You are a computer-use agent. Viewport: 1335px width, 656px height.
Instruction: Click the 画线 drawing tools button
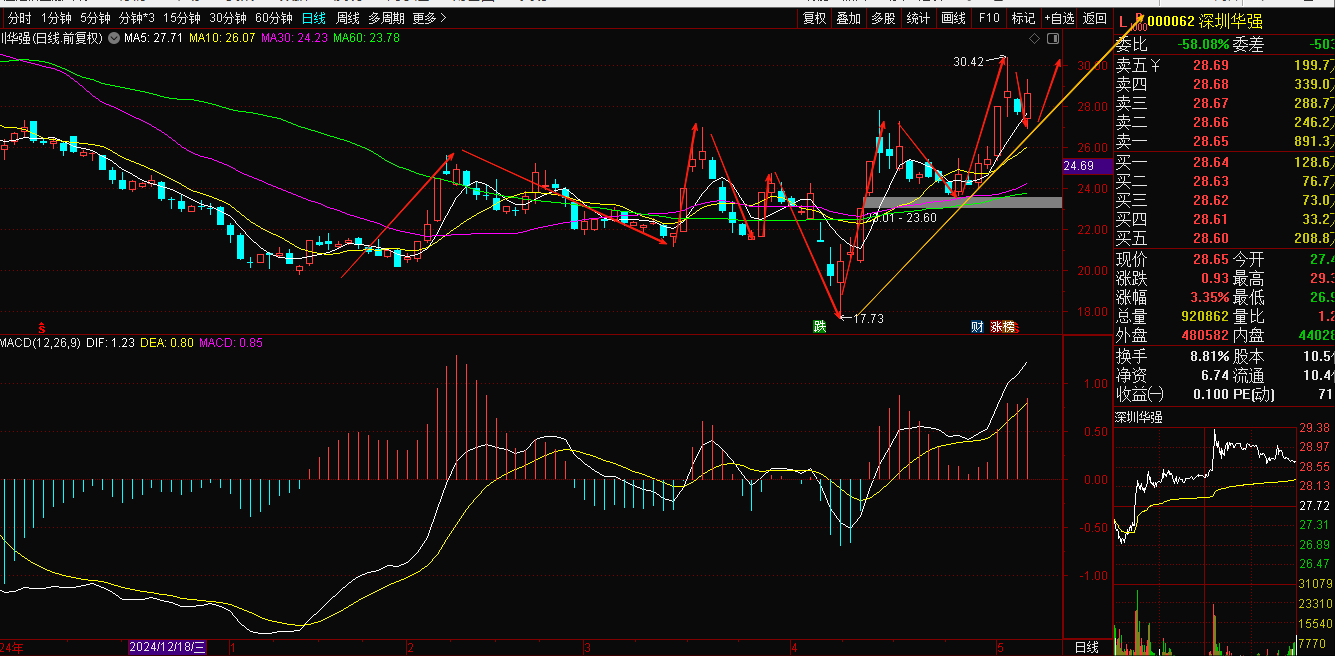pyautogui.click(x=953, y=18)
